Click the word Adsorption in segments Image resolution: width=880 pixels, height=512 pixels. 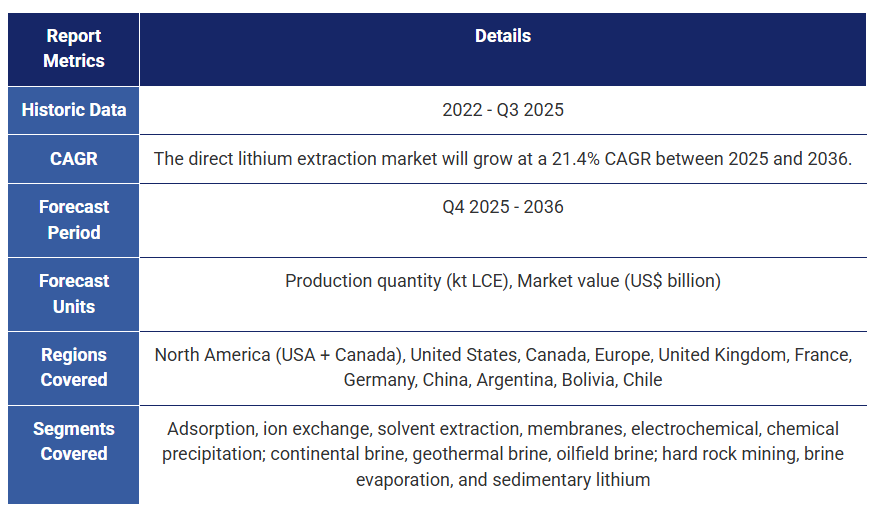click(210, 429)
